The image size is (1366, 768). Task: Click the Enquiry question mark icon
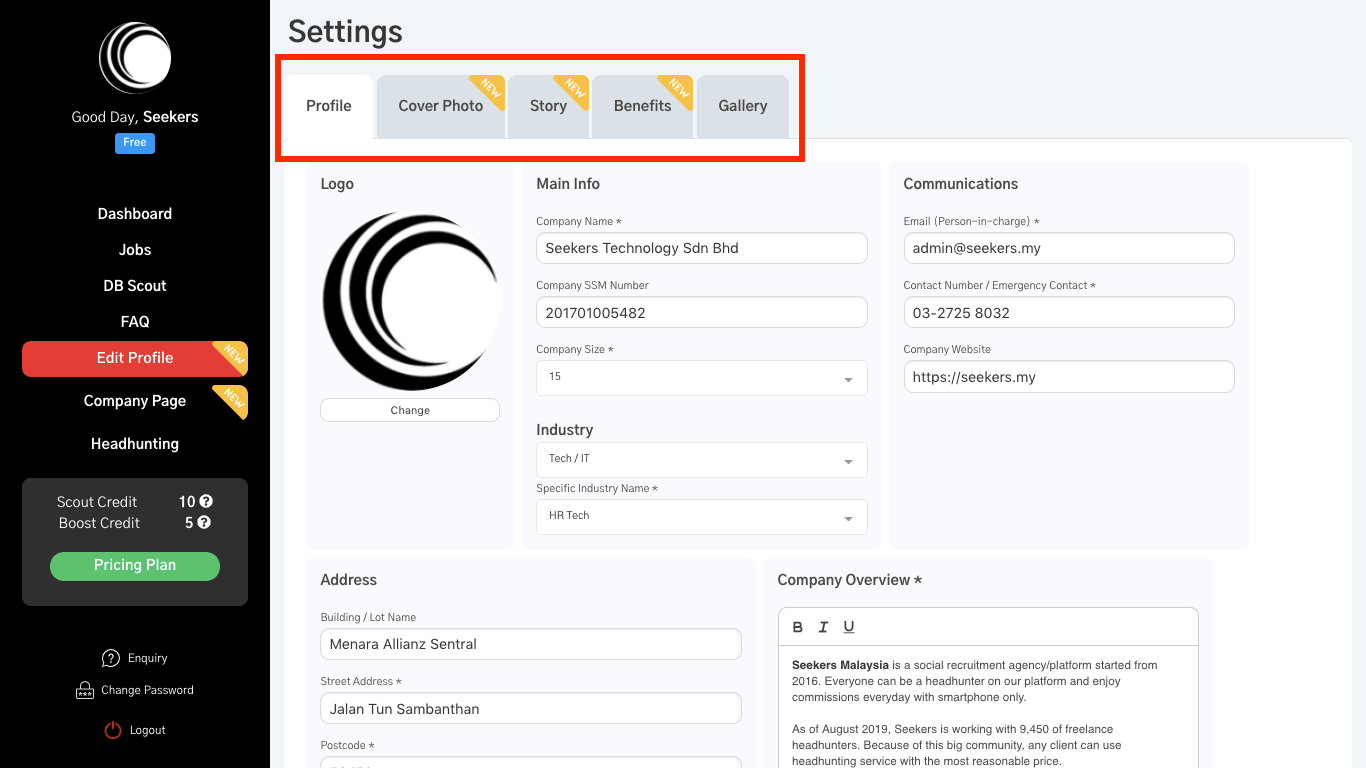tap(111, 658)
